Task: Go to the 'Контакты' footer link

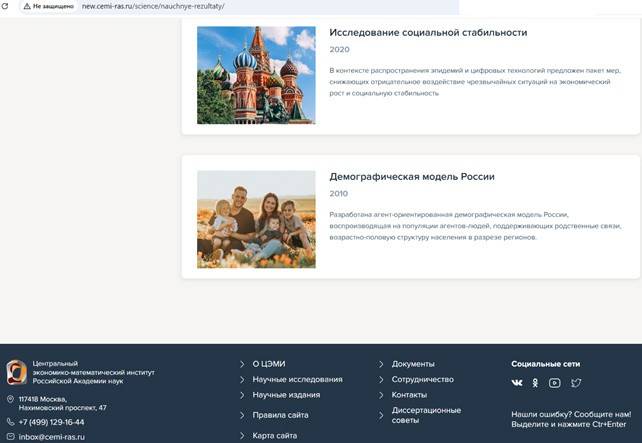Action: point(409,395)
